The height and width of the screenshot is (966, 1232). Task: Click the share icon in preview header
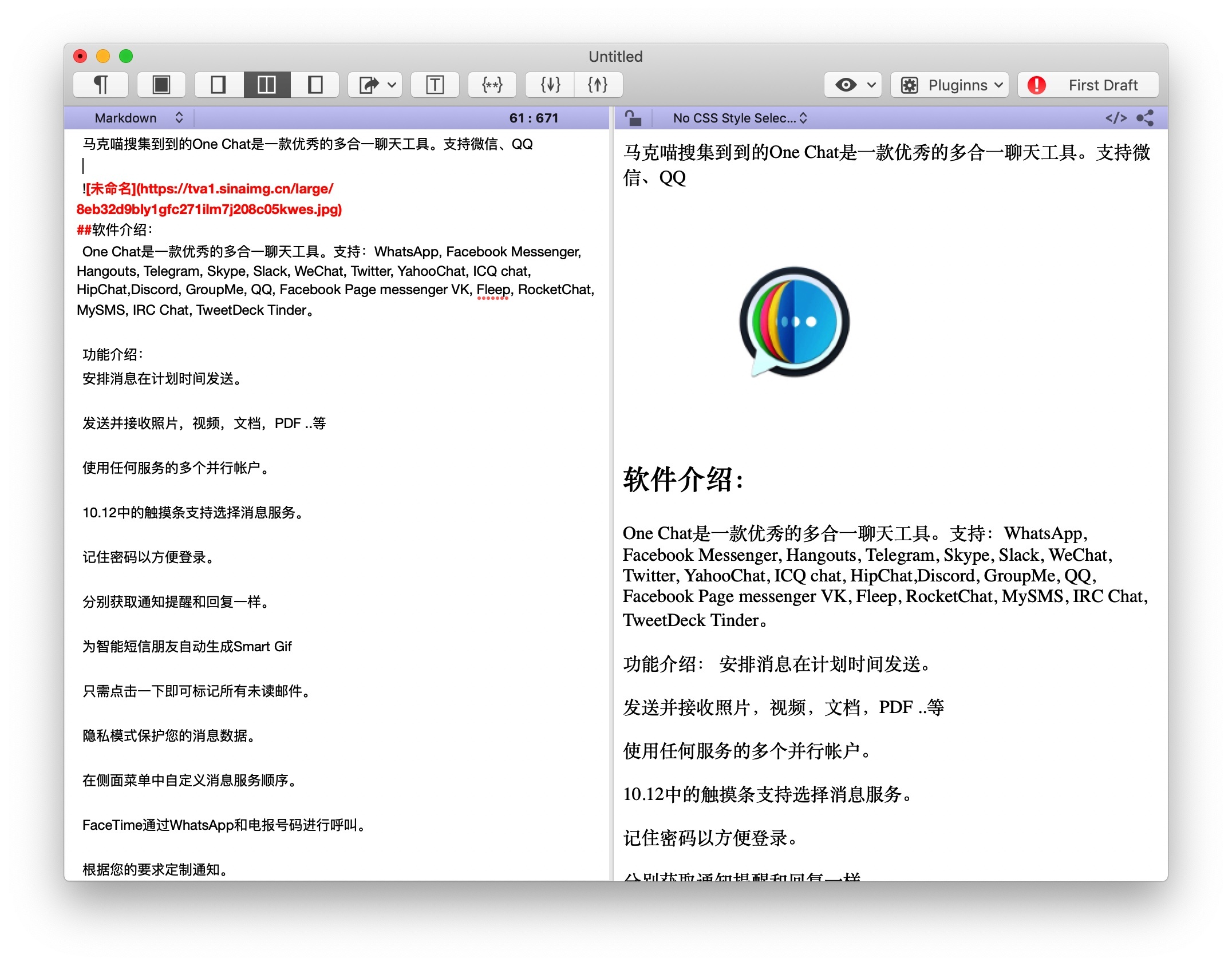(x=1145, y=118)
